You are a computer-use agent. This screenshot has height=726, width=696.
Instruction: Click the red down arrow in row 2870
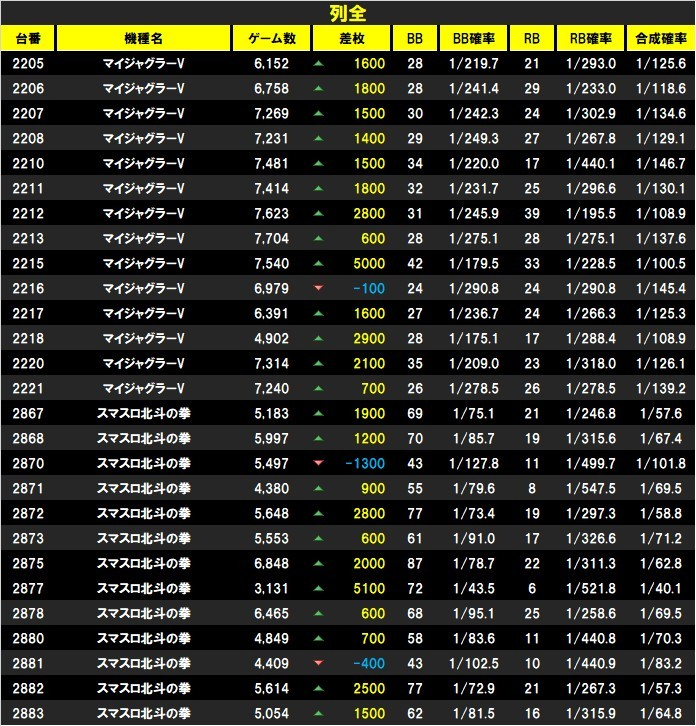(318, 463)
